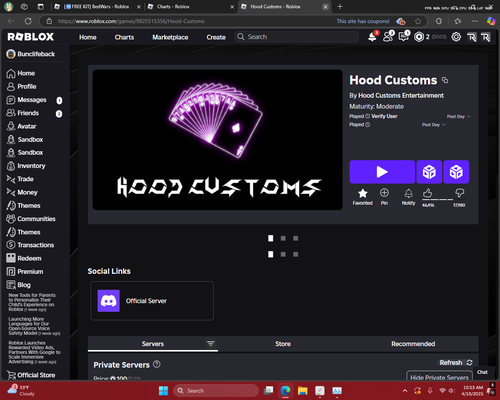Click the Discord Official Server icon
The width and height of the screenshot is (500, 400).
pos(108,301)
